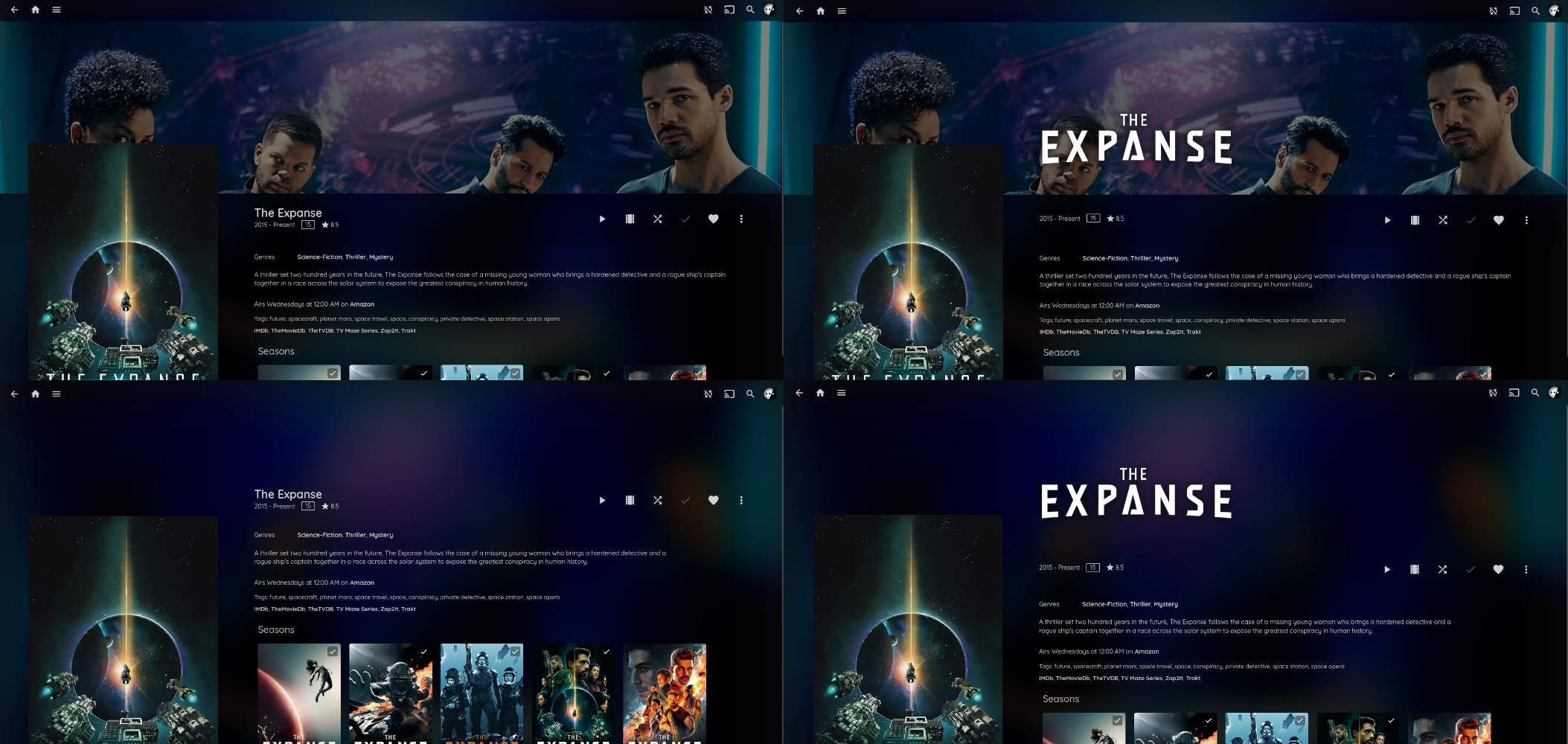This screenshot has height=744, width=1568.
Task: Play The Expanse in the top-right view
Action: click(1387, 220)
